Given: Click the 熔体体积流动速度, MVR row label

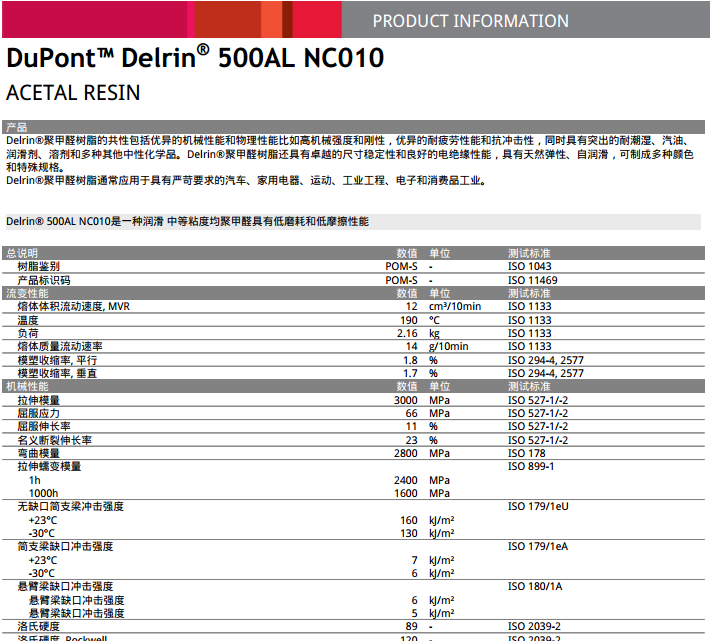Looking at the screenshot, I should pos(73,306).
